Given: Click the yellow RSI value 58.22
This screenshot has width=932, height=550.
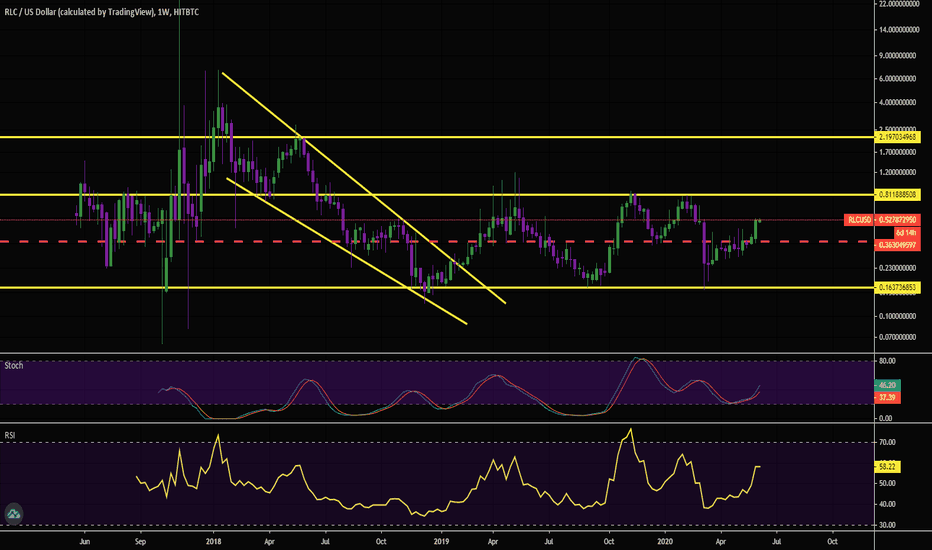Looking at the screenshot, I should 887,467.
